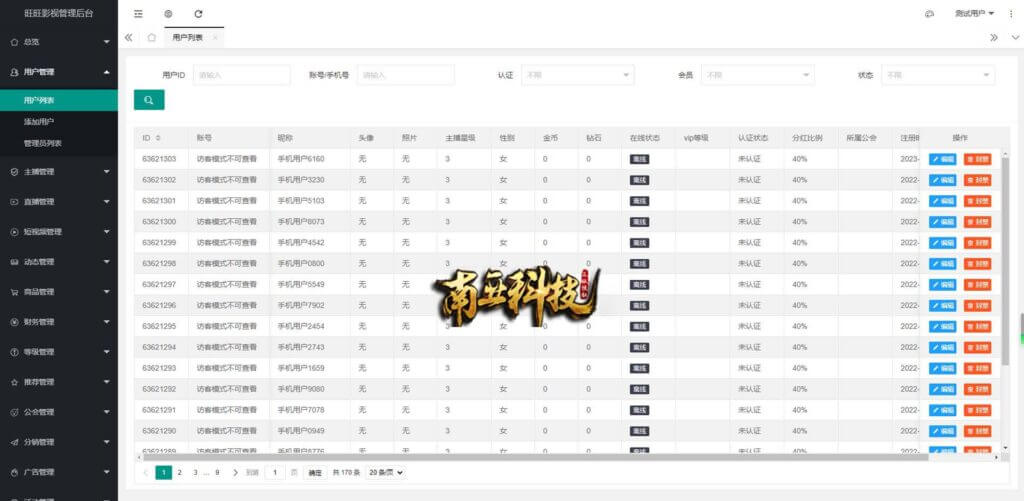Open the 状态 filter dropdown
The width and height of the screenshot is (1024, 501).
(938, 75)
